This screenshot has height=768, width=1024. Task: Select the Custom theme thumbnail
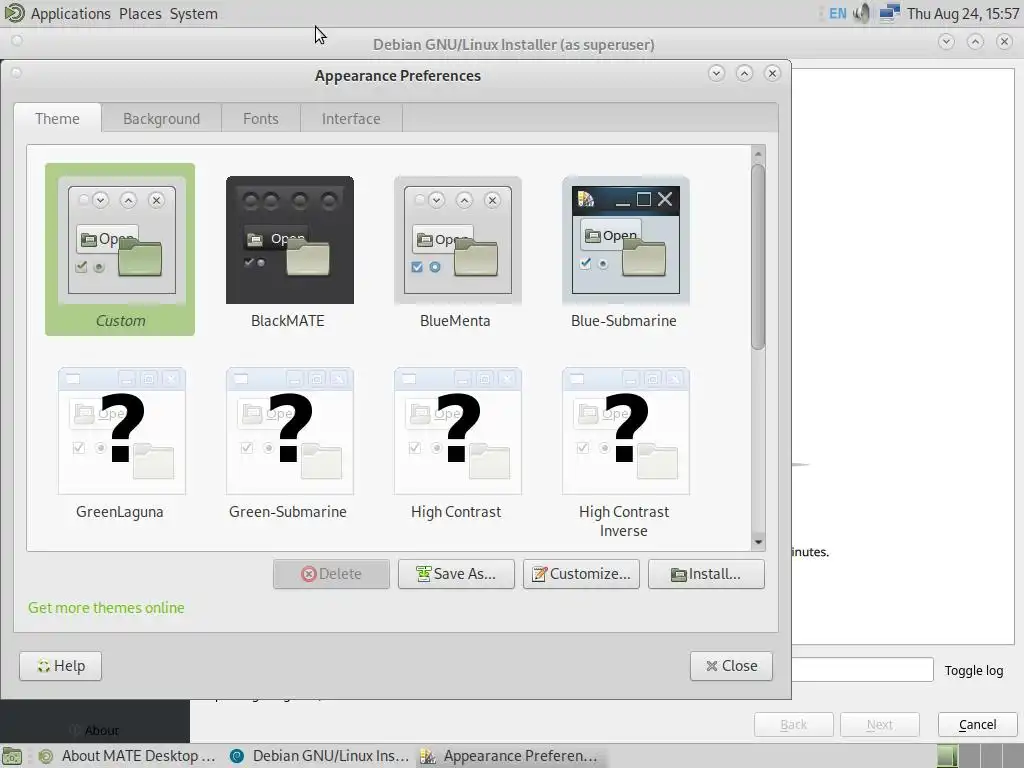tap(120, 249)
